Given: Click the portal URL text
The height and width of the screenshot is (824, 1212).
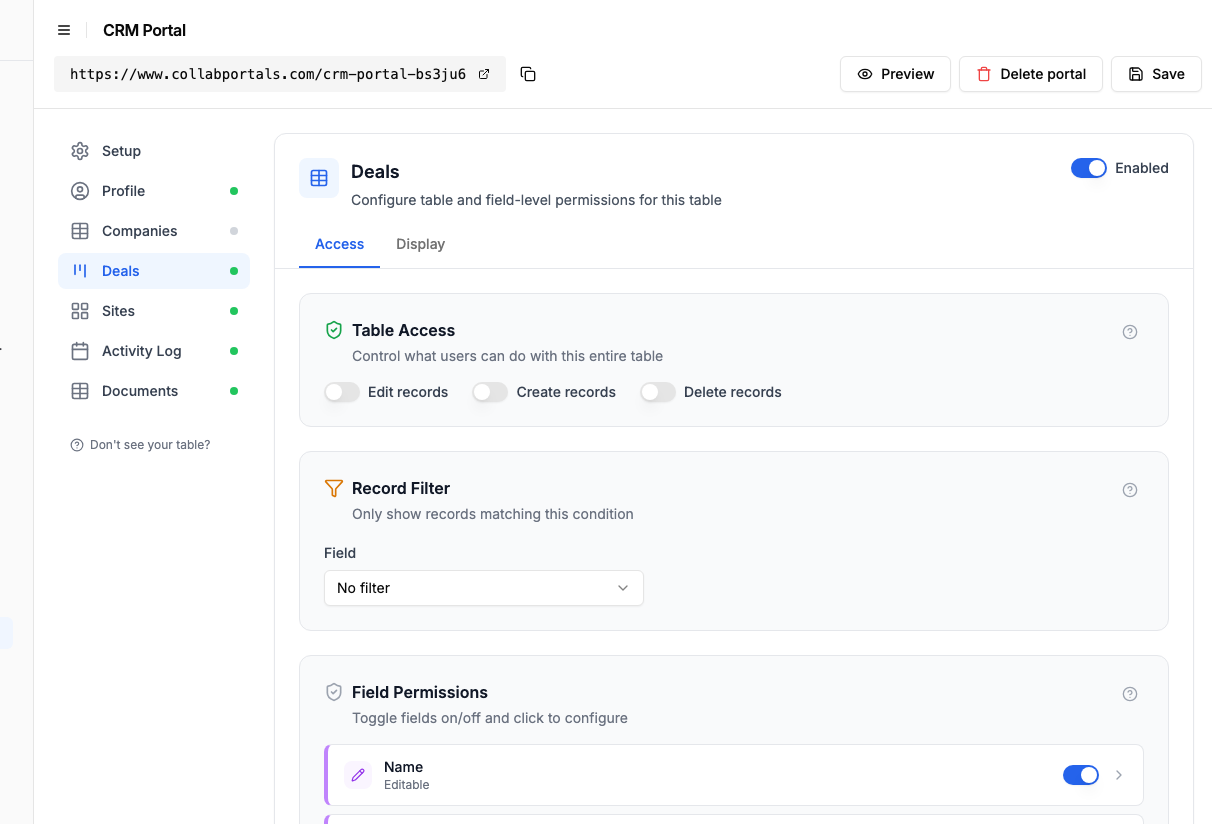Looking at the screenshot, I should [268, 74].
